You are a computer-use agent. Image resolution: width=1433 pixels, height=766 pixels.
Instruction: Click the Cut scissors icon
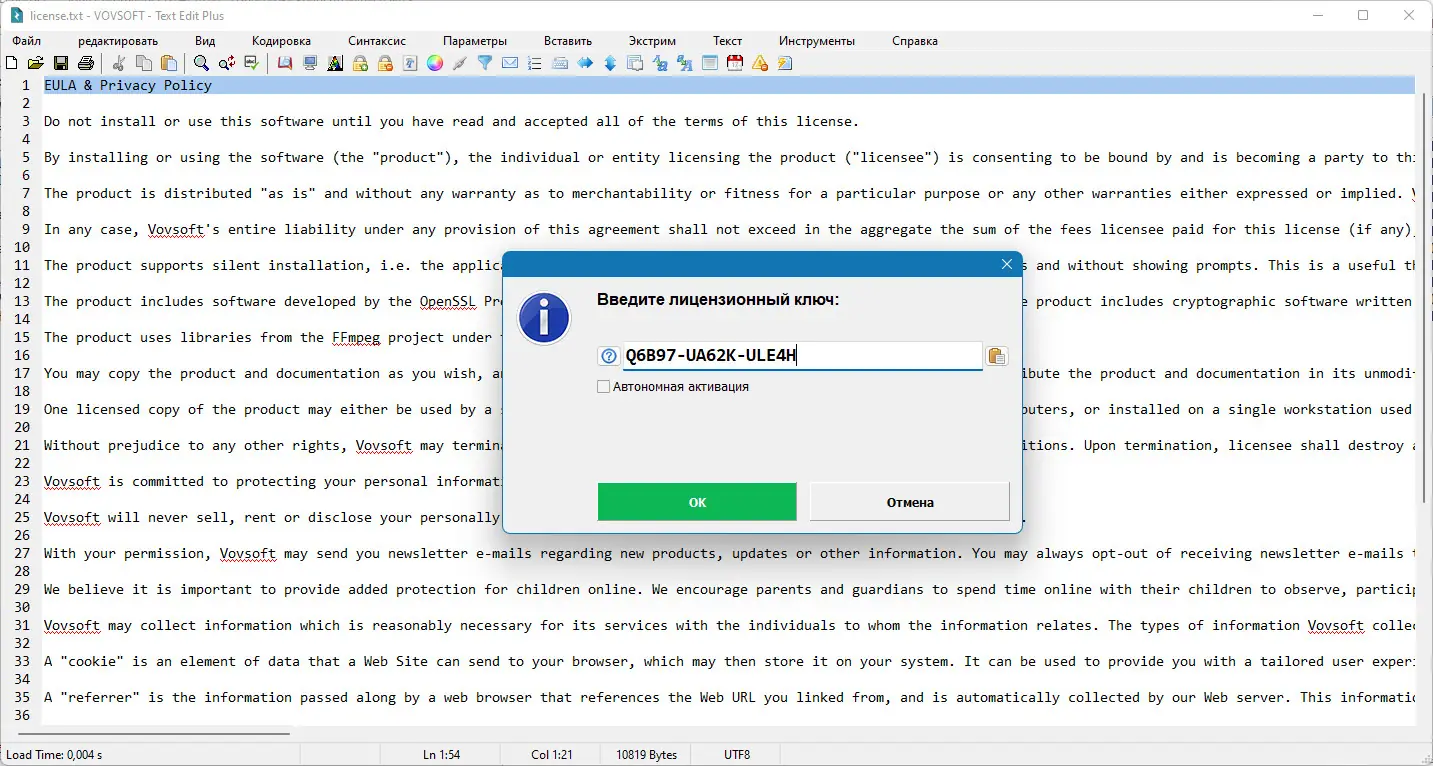tap(119, 63)
